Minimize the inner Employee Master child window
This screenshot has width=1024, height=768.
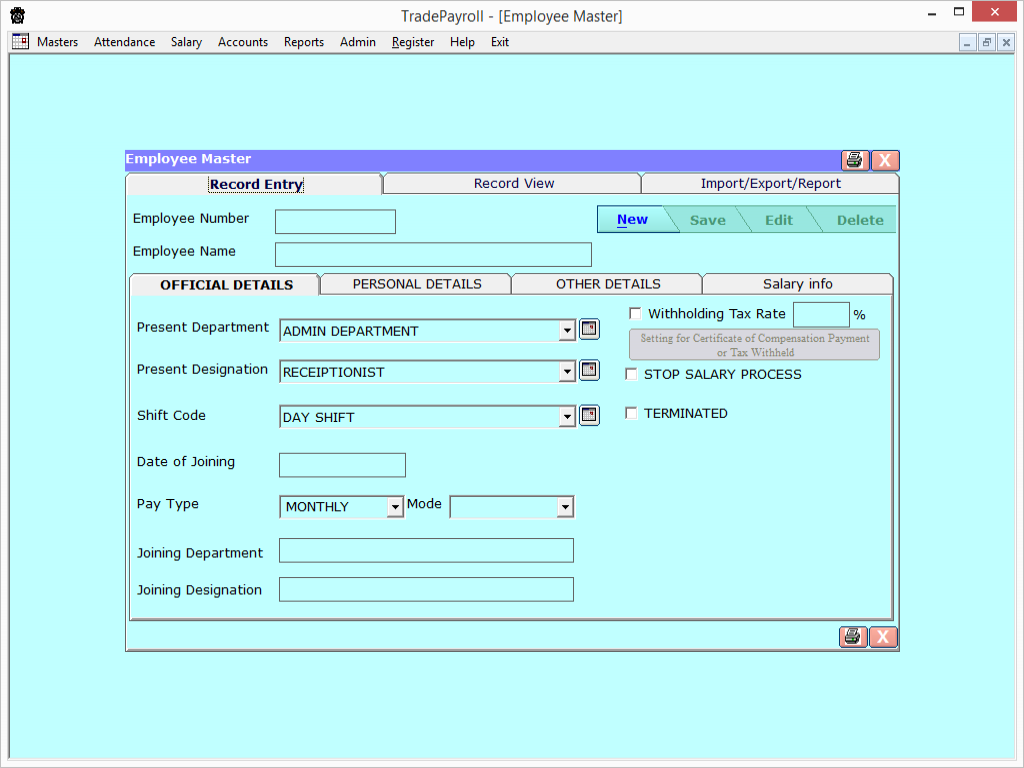[967, 43]
